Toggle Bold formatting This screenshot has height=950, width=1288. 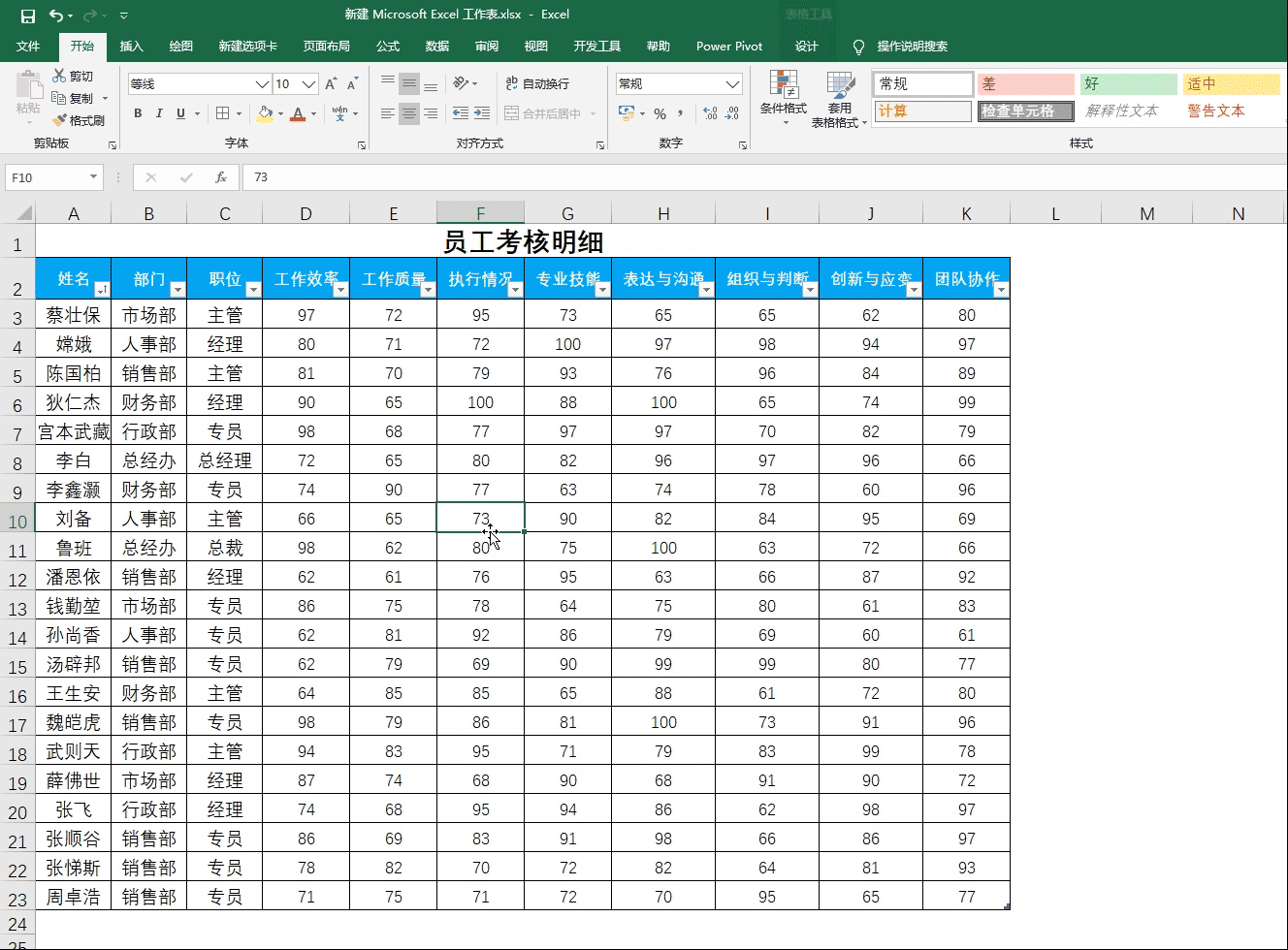coord(138,113)
